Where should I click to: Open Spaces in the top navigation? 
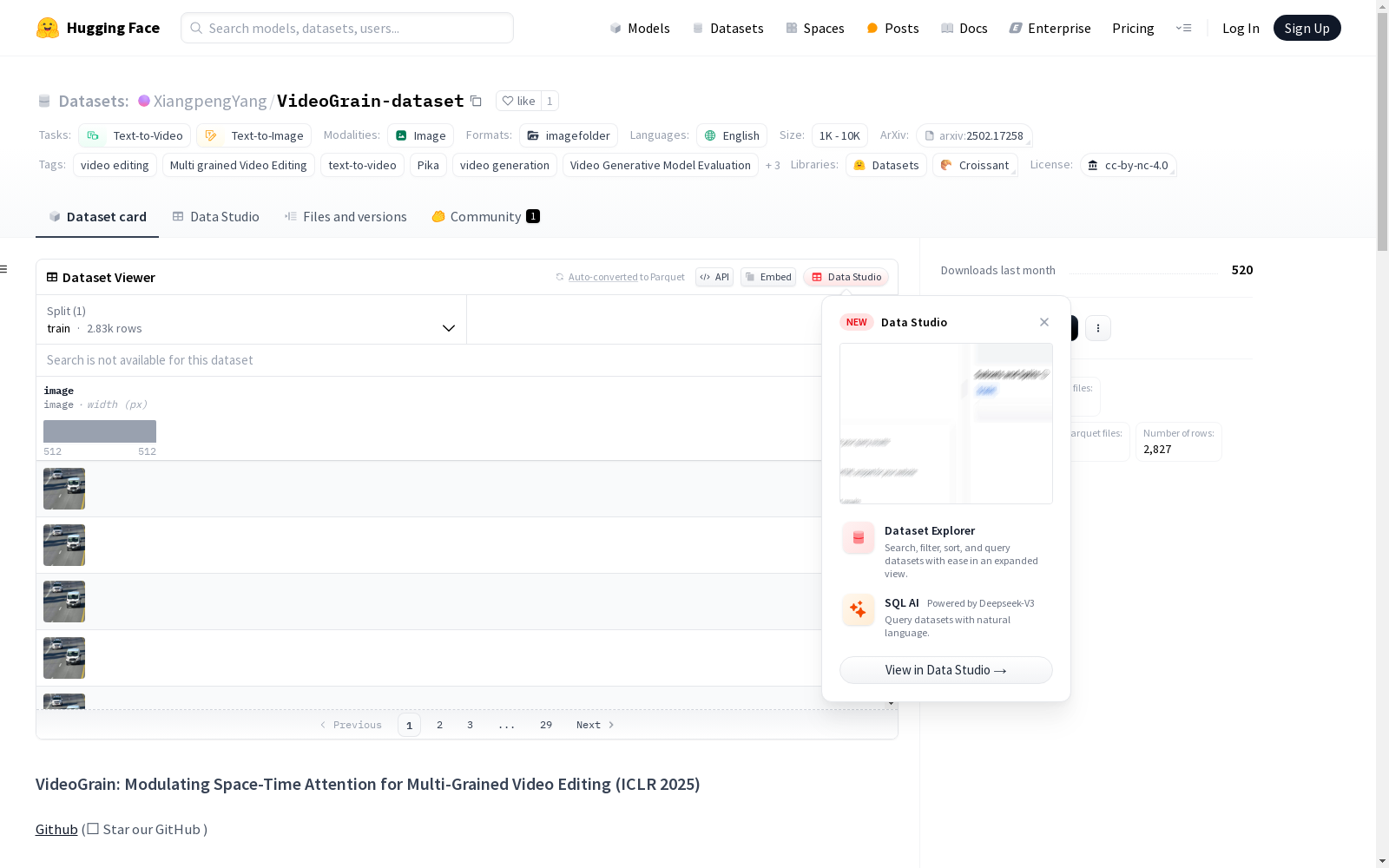(815, 28)
